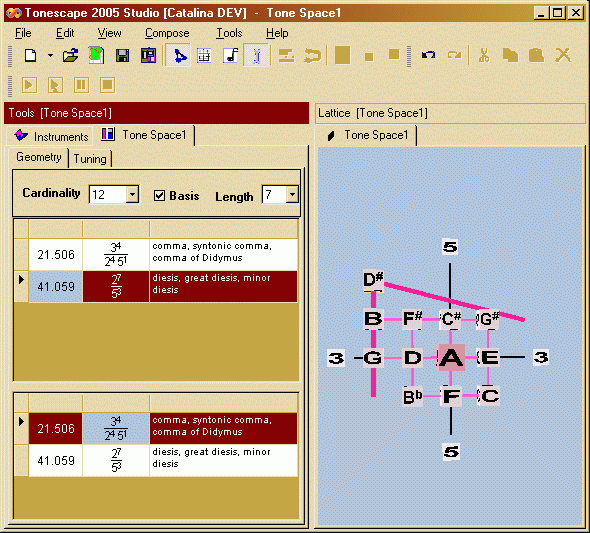Click row selector arrow in upper table
Viewport: 590px width, 533px height.
tap(21, 280)
